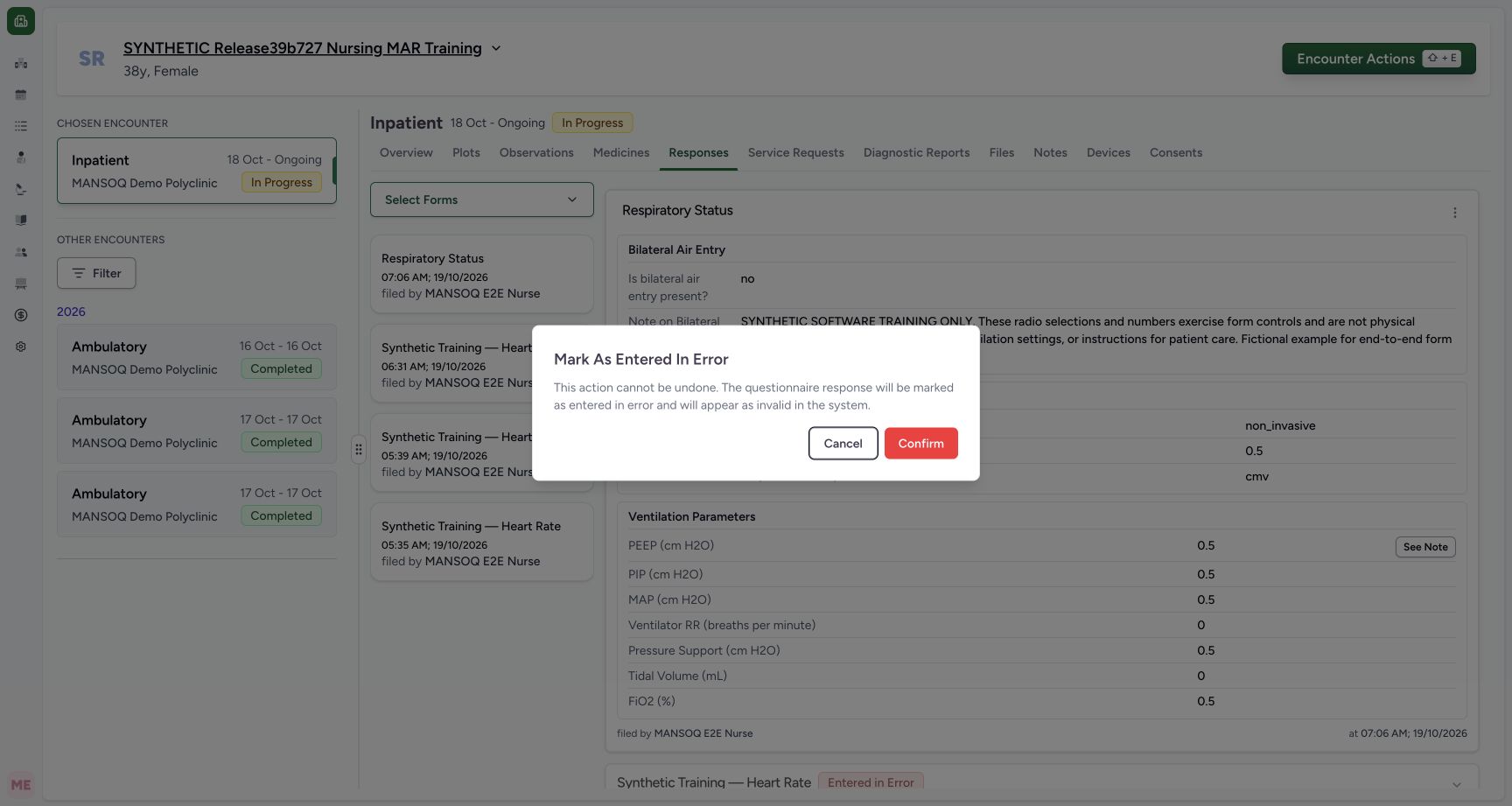
Task: Open the task list sidebar icon
Action: coord(21,126)
